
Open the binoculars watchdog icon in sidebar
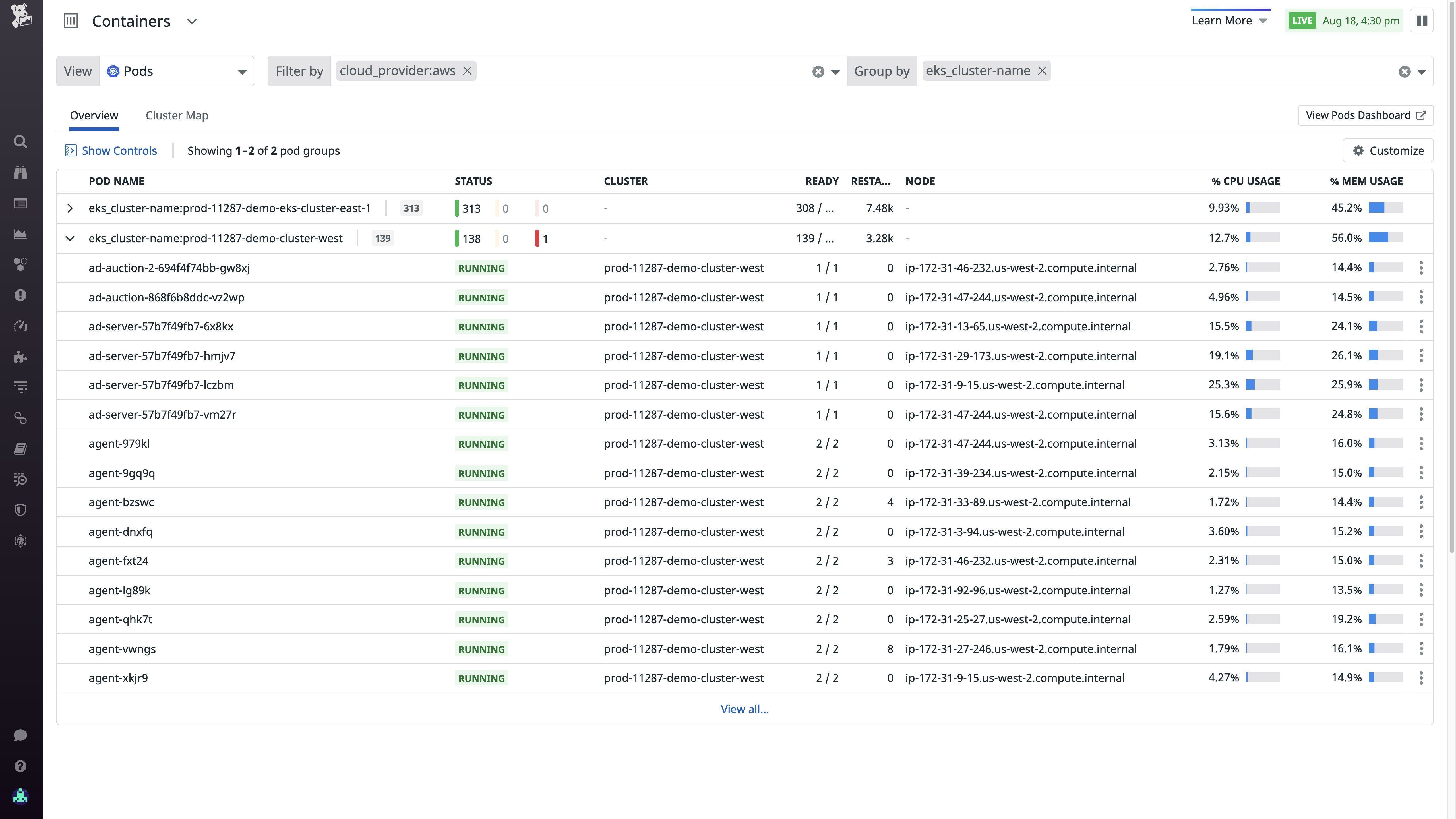point(20,172)
